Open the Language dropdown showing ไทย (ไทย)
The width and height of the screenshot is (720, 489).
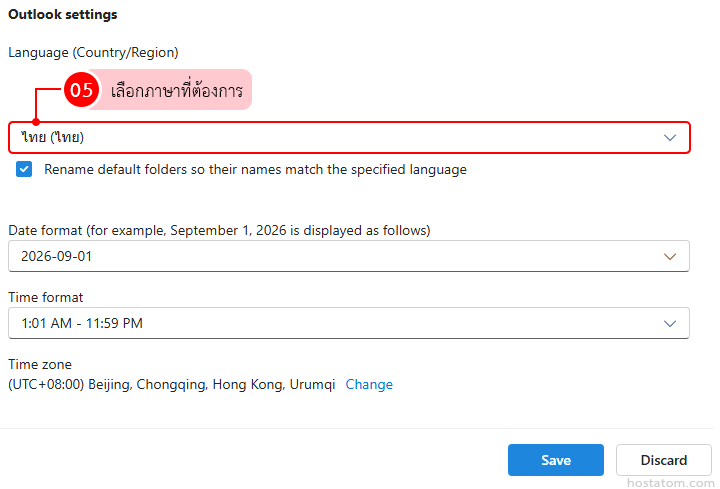pos(349,137)
